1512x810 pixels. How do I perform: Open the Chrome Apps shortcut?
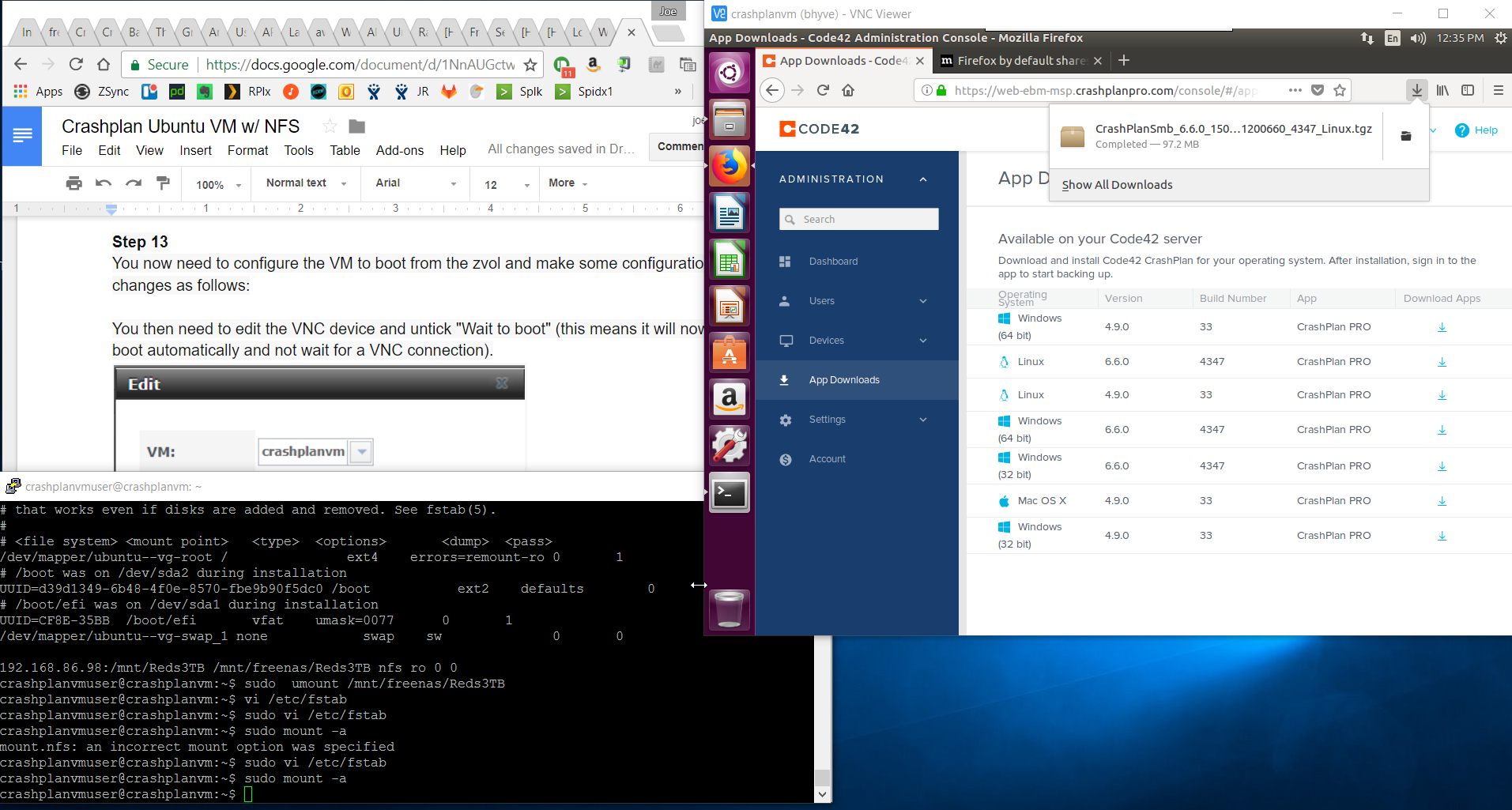pos(38,92)
